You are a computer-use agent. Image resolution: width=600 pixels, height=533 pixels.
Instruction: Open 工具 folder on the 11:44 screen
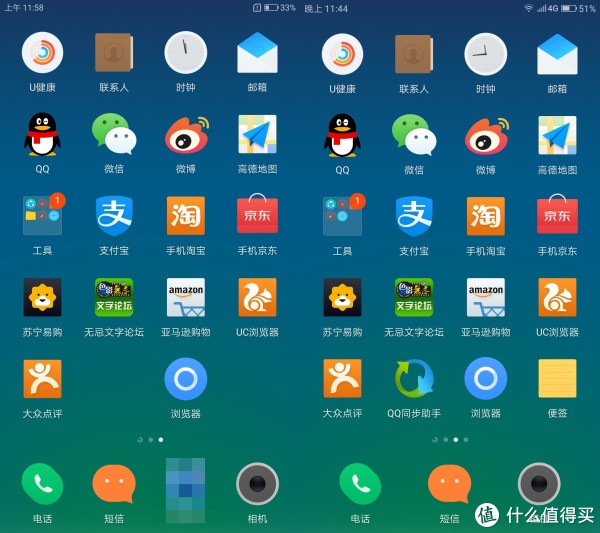(342, 216)
